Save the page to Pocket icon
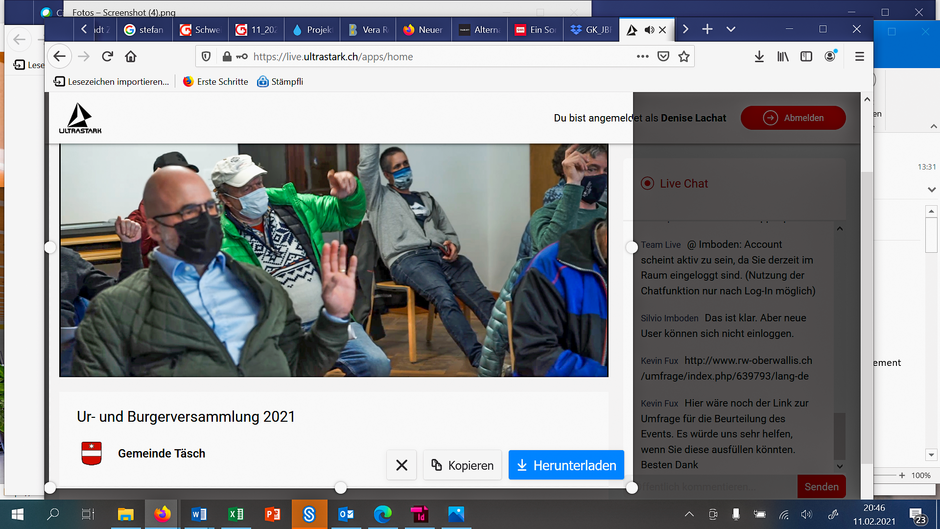This screenshot has height=529, width=940. coord(663,57)
